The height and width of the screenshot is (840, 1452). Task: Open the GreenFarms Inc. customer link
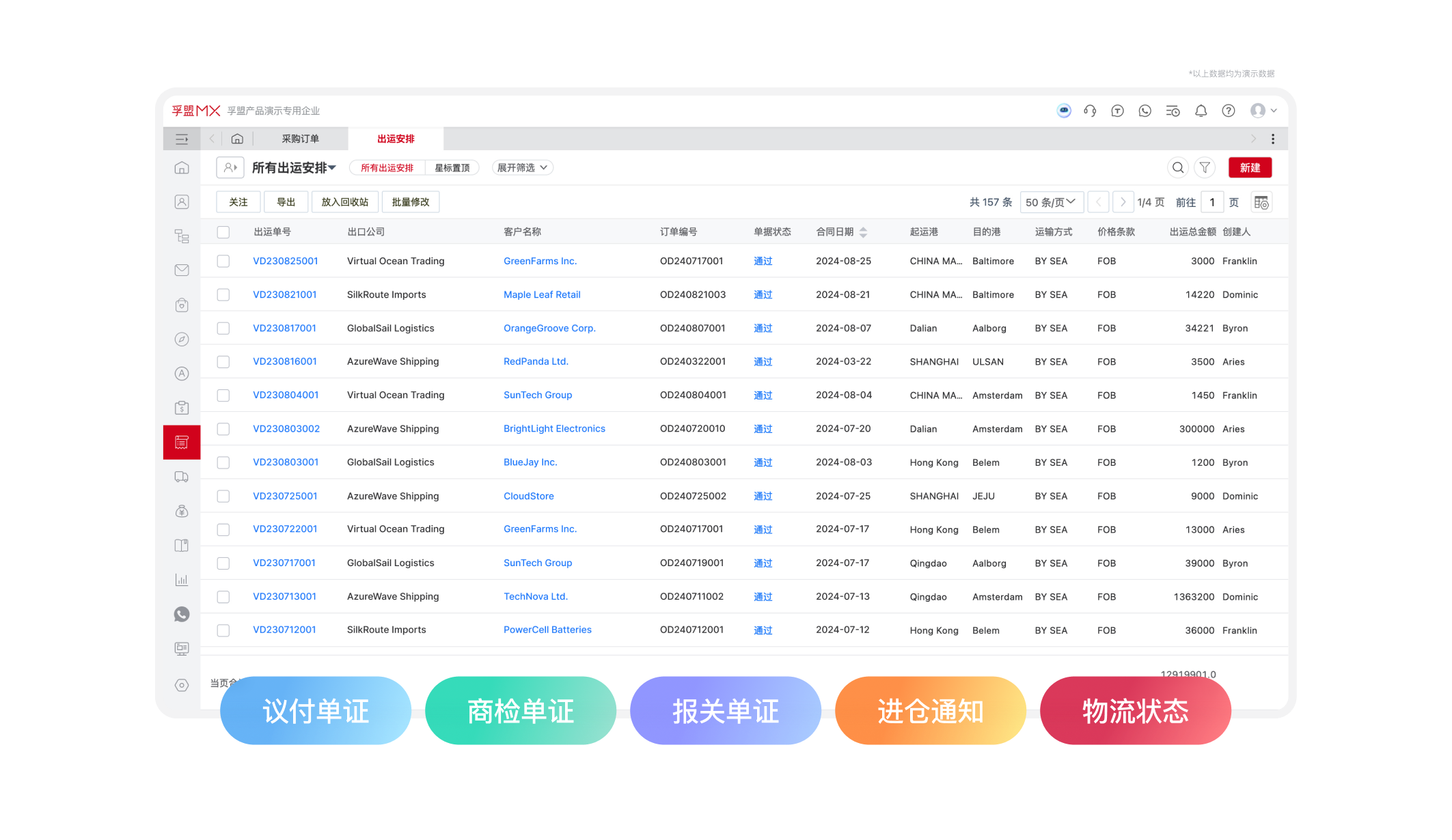click(x=540, y=261)
